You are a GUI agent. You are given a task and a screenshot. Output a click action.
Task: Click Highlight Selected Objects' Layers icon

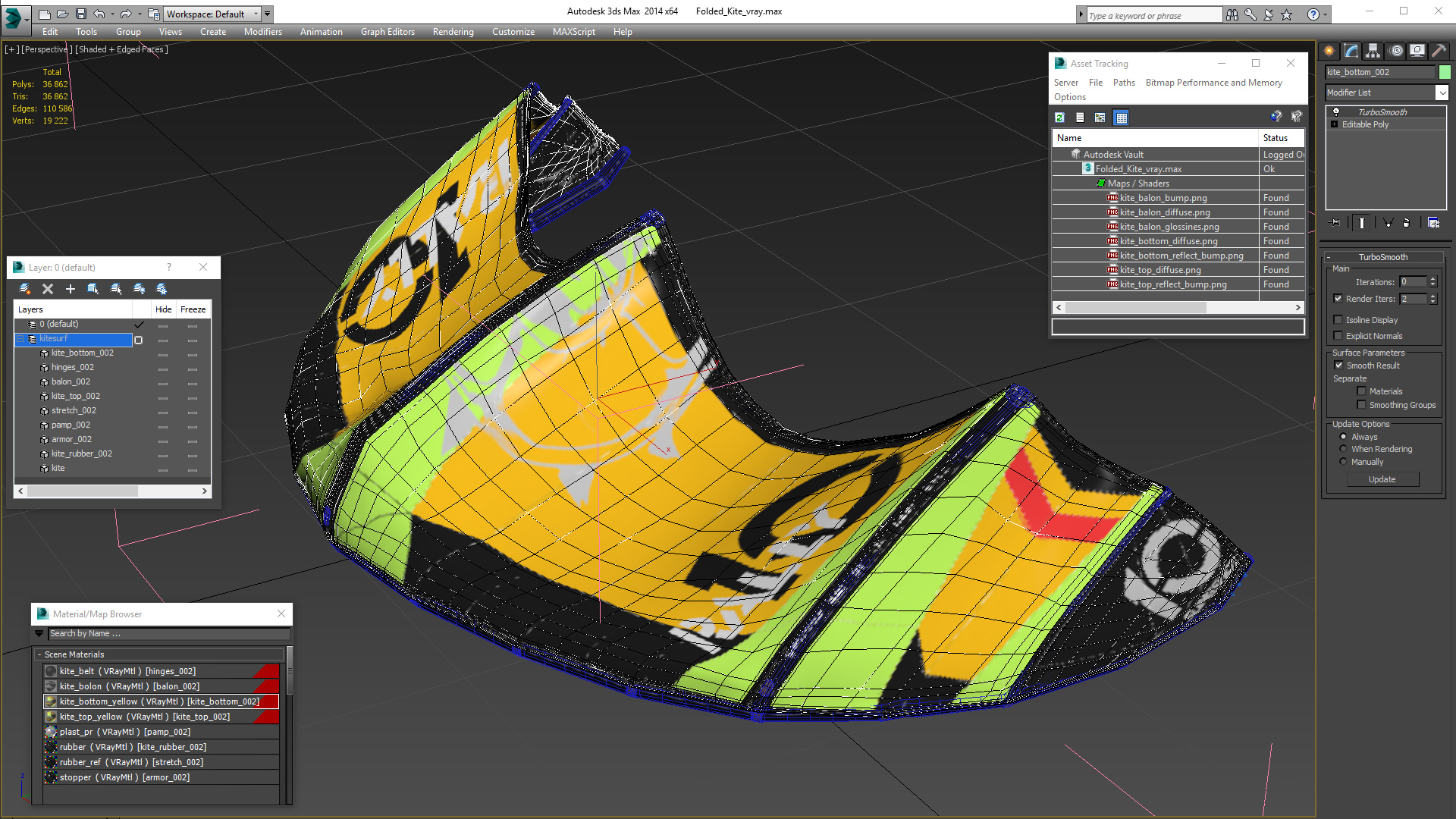(116, 289)
